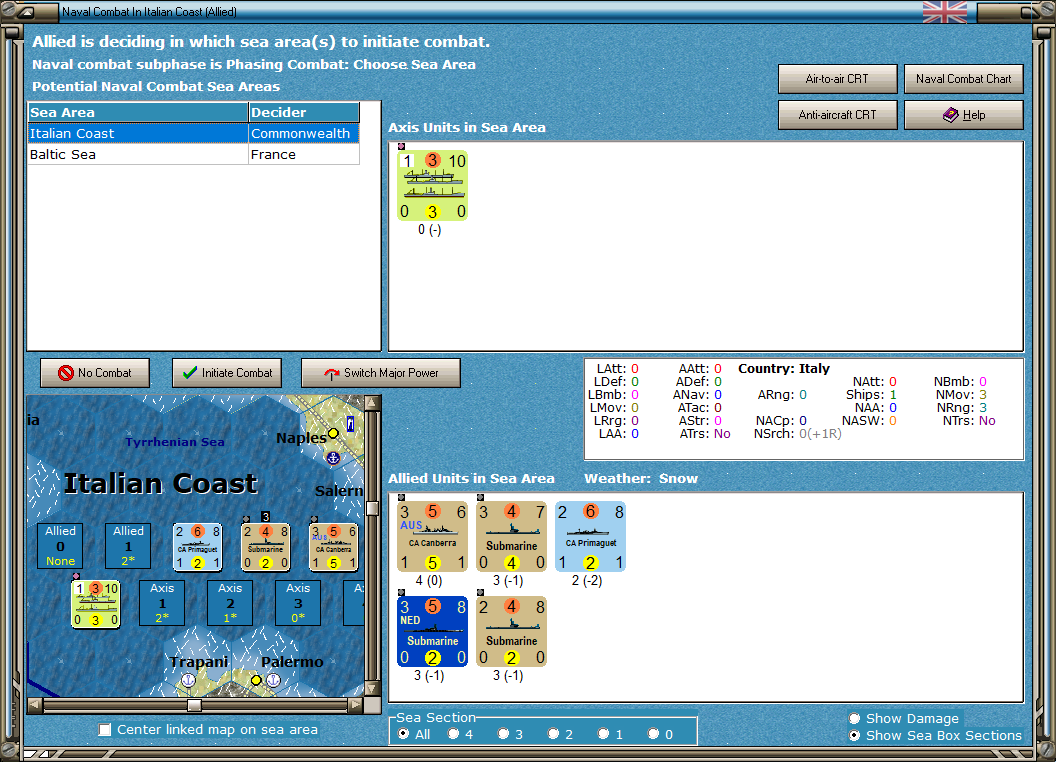Select sea section 3 radio button
This screenshot has width=1056, height=762.
[x=503, y=734]
